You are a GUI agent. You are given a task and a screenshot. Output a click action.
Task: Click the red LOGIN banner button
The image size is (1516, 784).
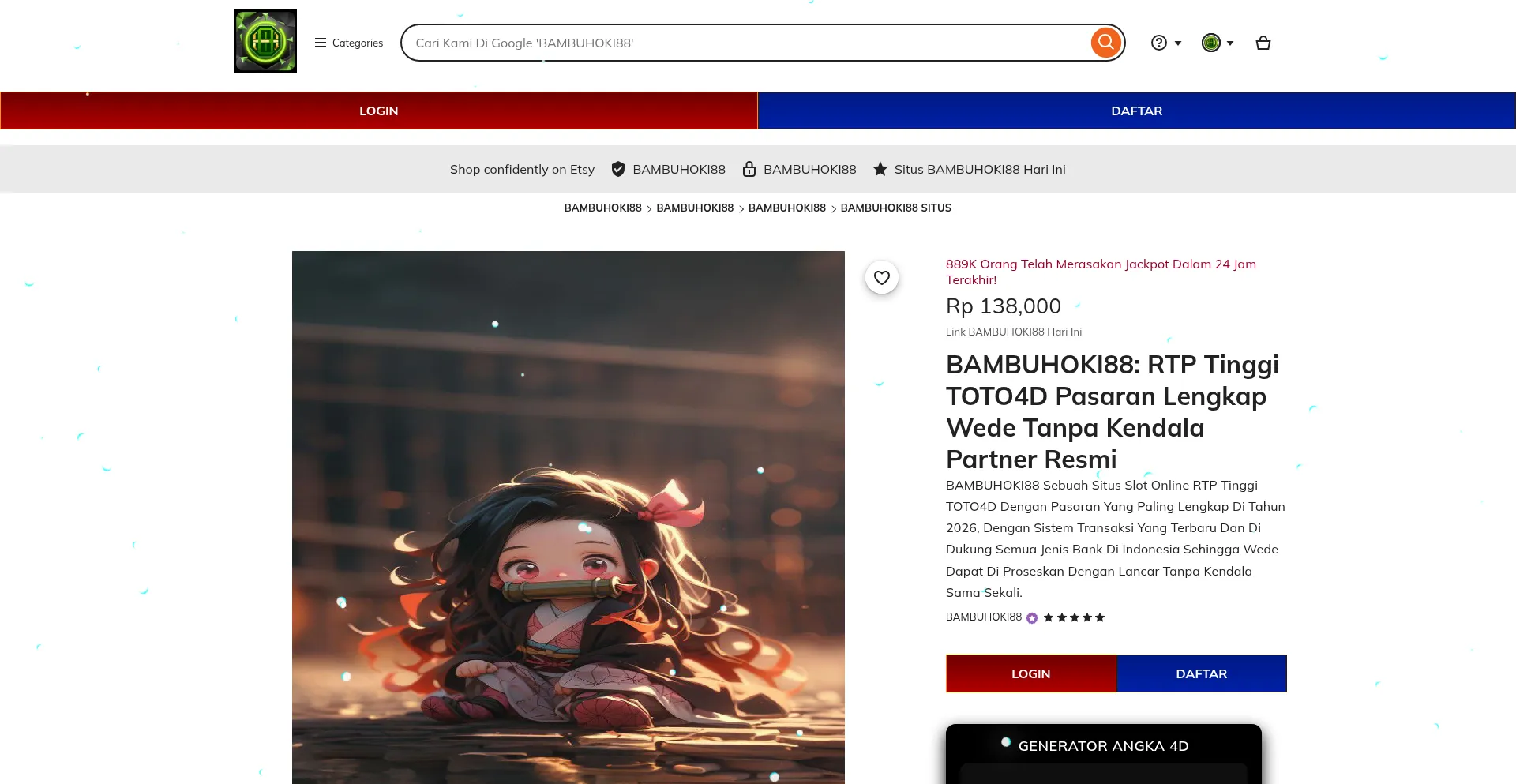379,111
